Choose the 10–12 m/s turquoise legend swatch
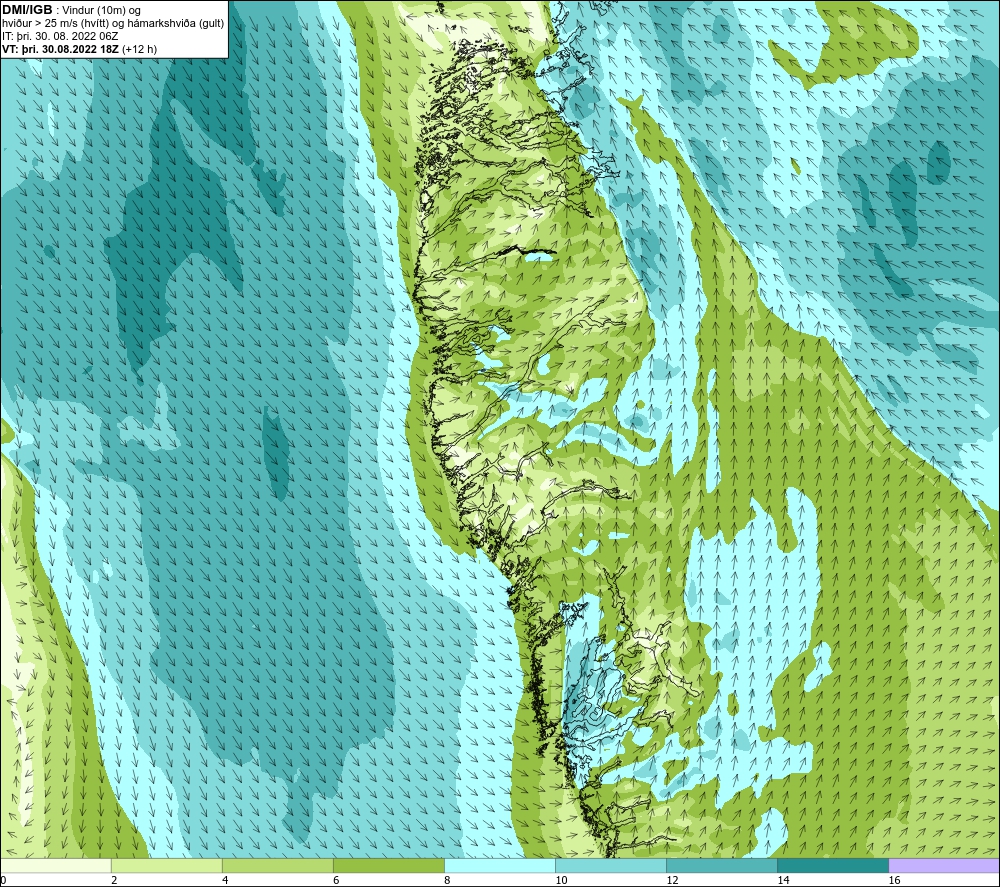This screenshot has width=1000, height=887. pos(610,866)
